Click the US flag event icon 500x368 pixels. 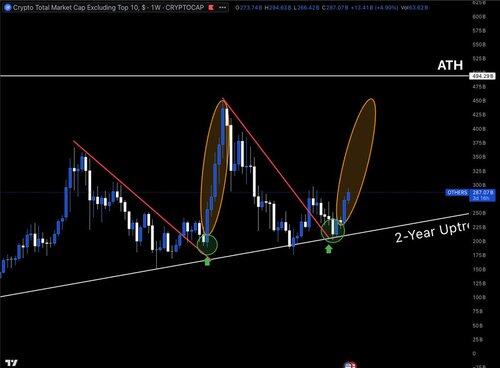click(350, 365)
